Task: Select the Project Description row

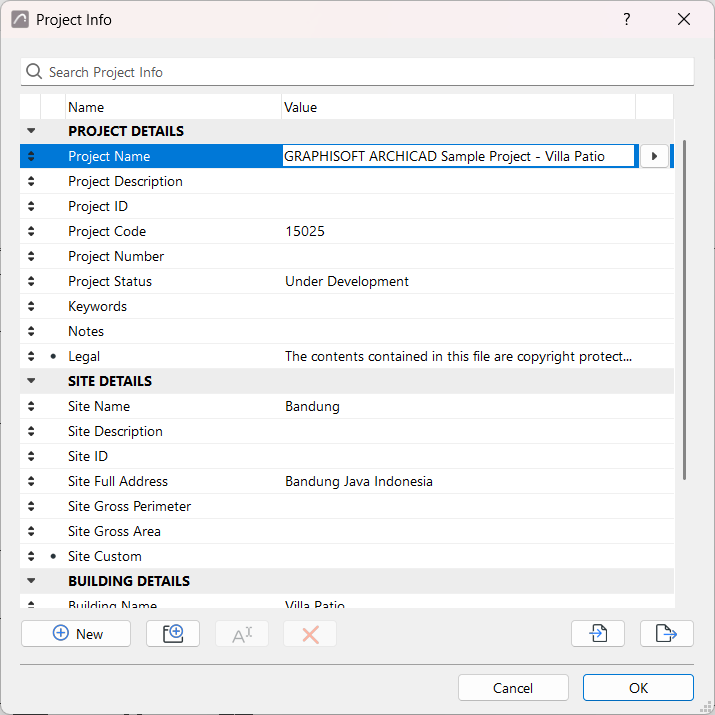Action: coord(347,181)
